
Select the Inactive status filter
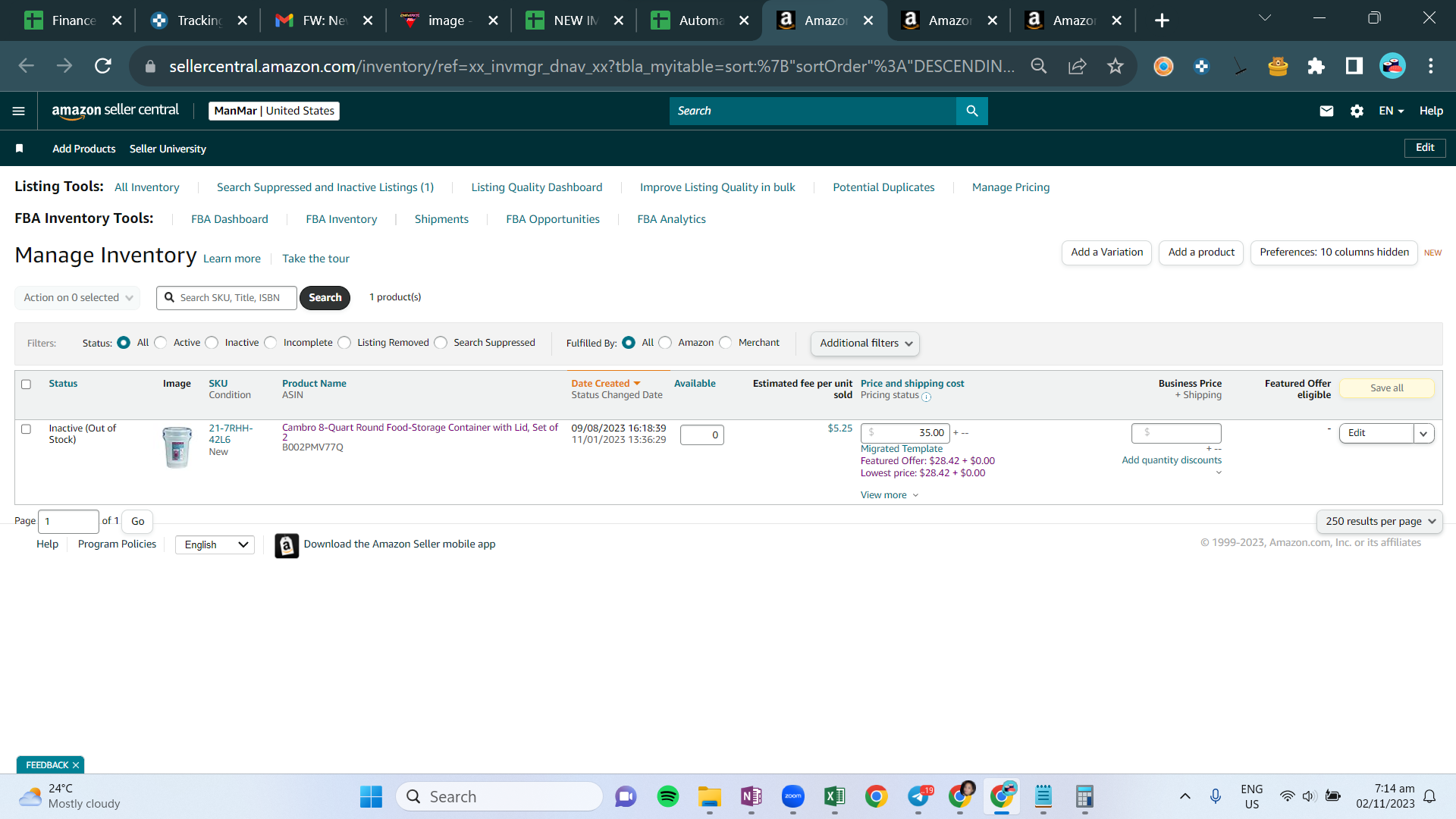(x=212, y=343)
